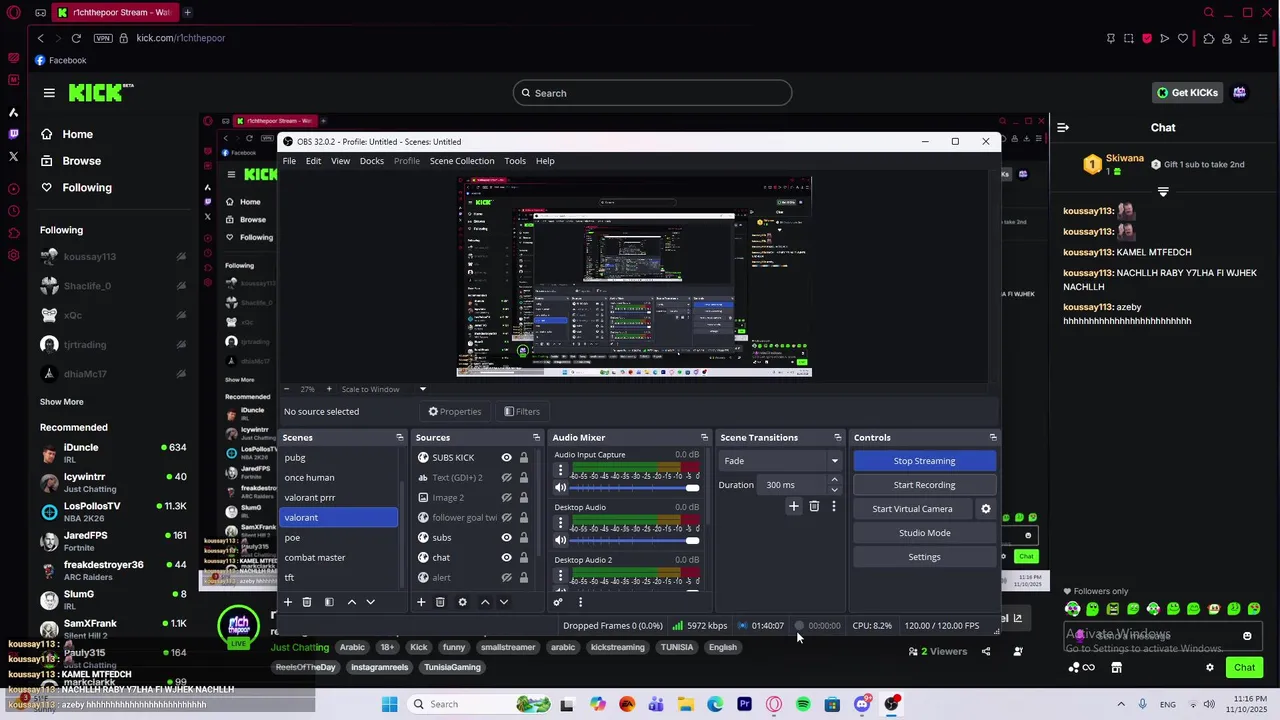Viewport: 1280px width, 720px height.
Task: Open the Kick chat settings gear
Action: 1209,667
